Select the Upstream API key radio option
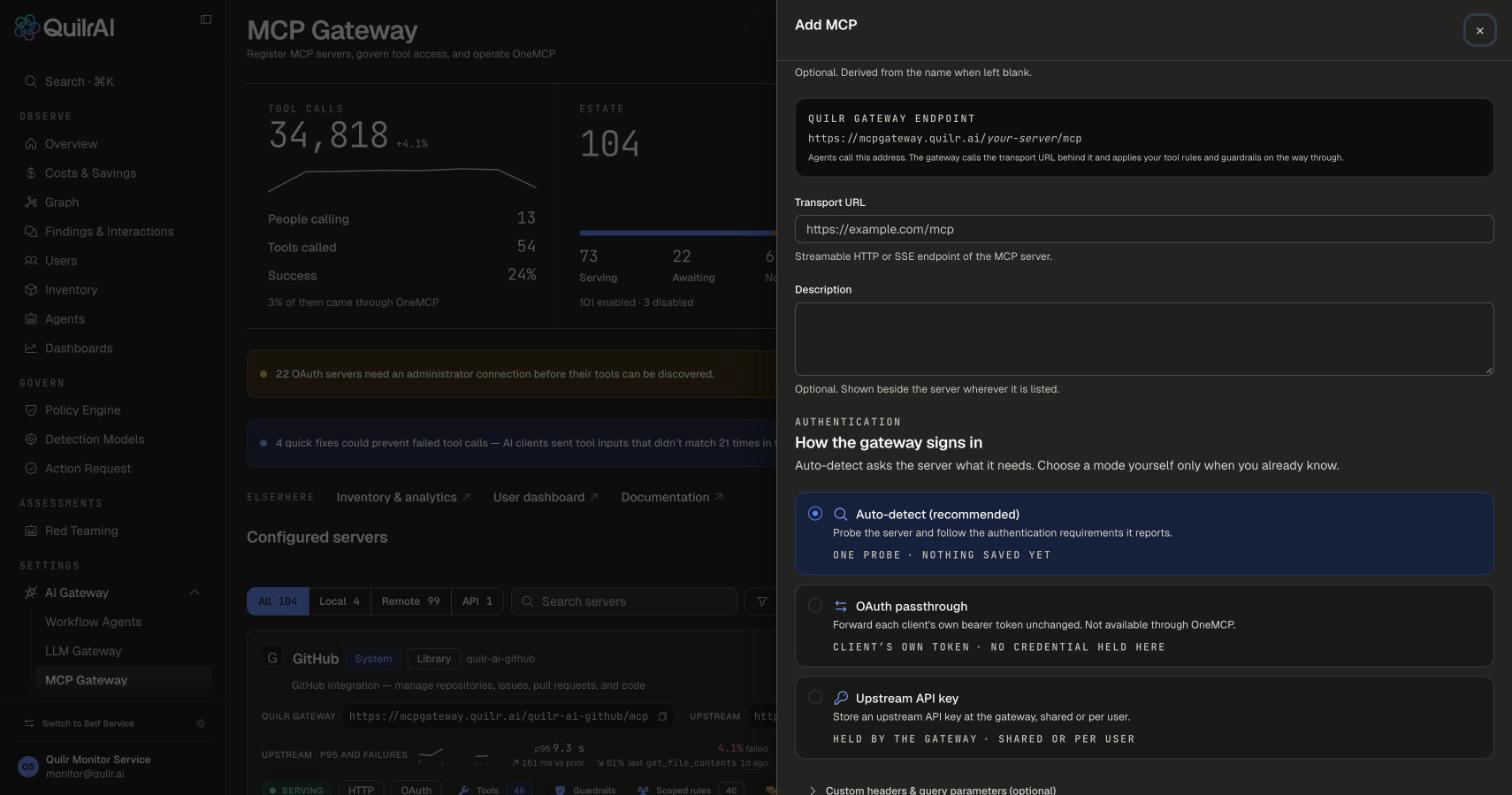 click(815, 698)
